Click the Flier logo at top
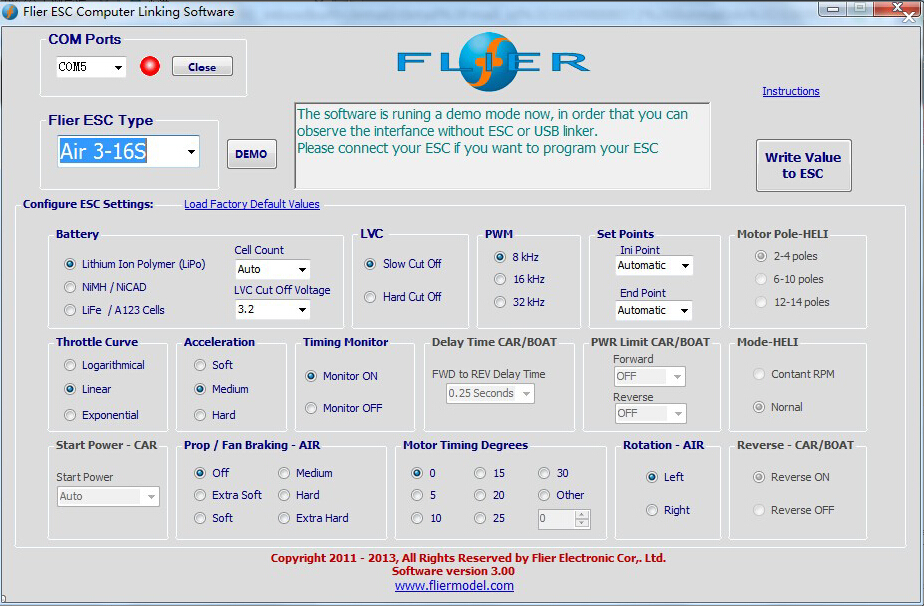Viewport: 924px width, 606px height. click(x=492, y=61)
